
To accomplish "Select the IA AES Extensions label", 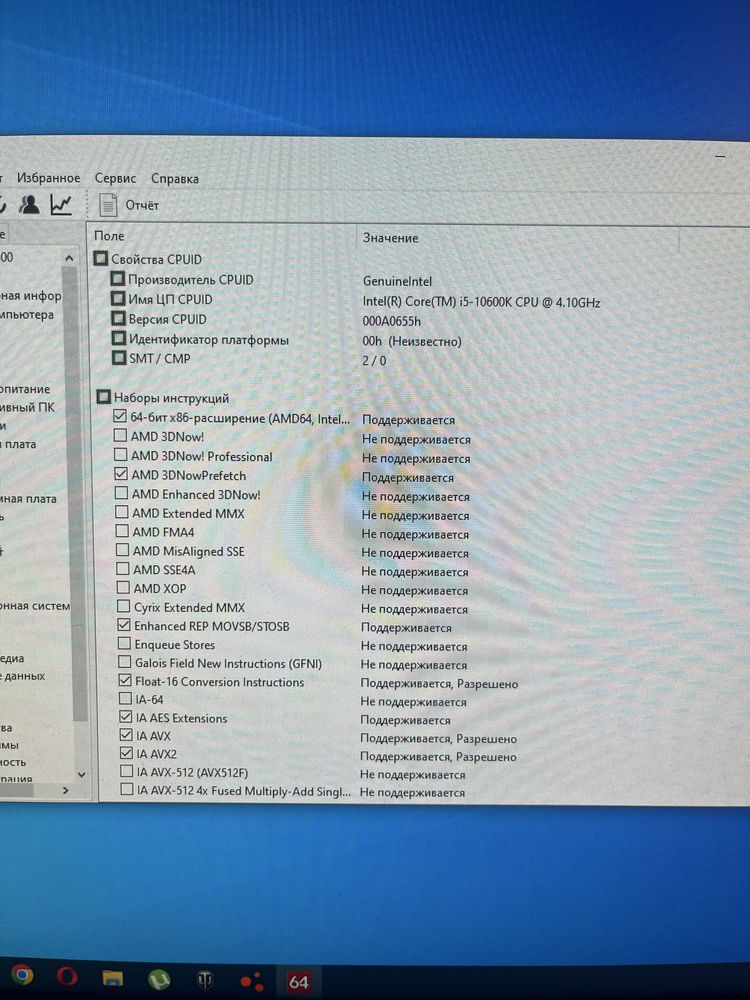I will (181, 718).
